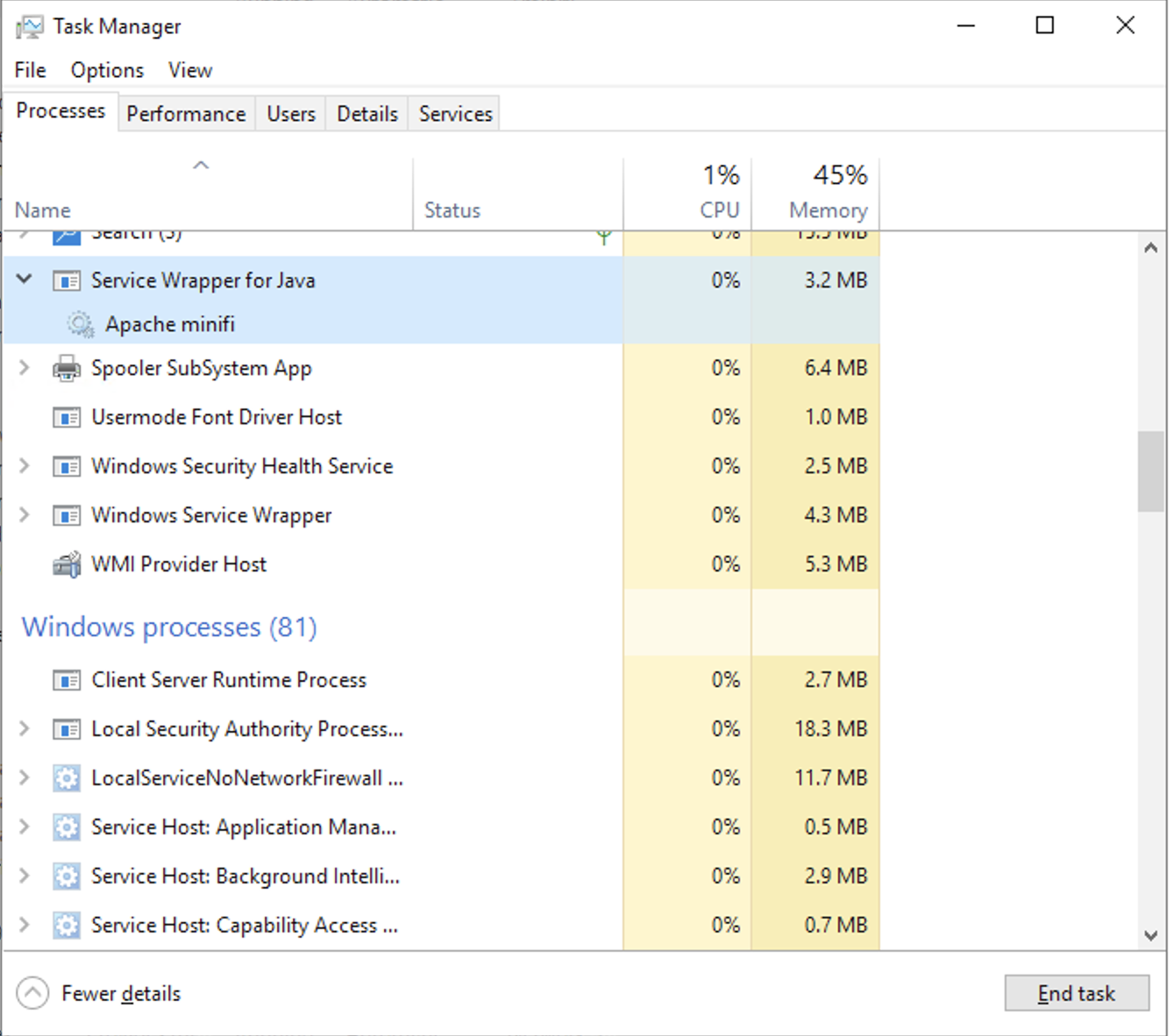Expand the Spooler SubSystem App entry
This screenshot has height=1036, width=1173.
click(25, 368)
